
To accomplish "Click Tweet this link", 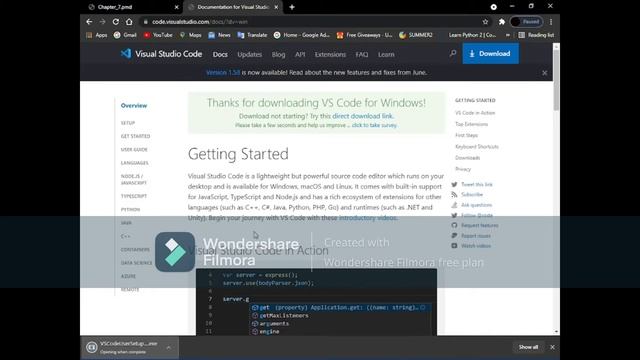I will point(472,184).
